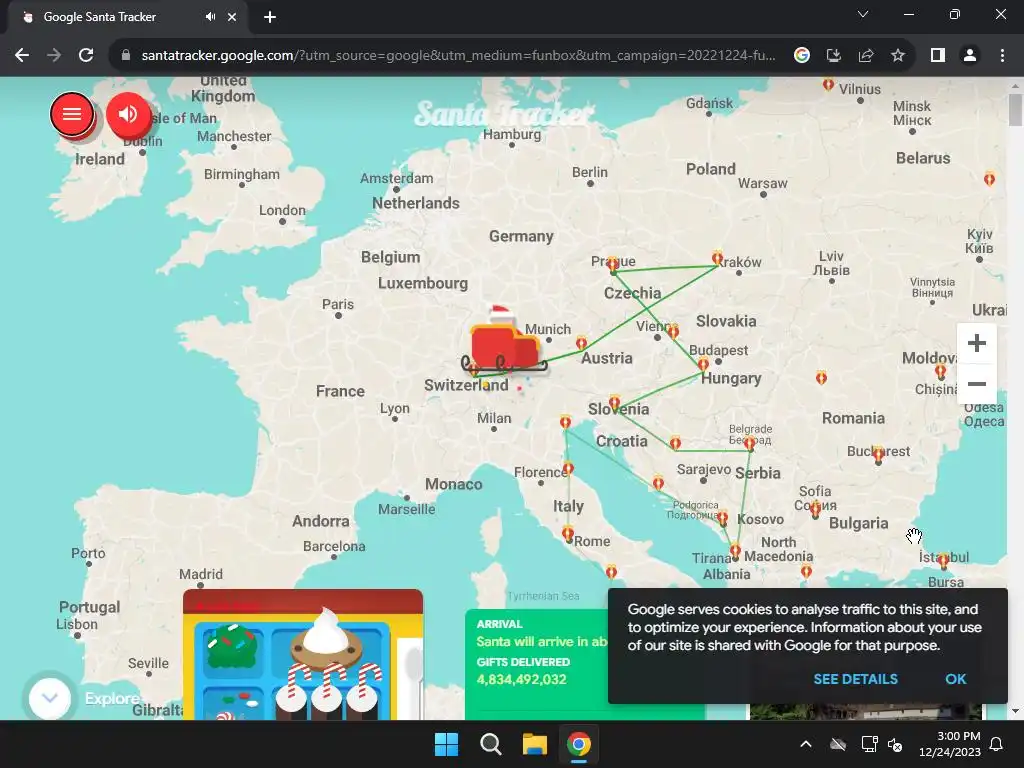Click the address bar URL field
The width and height of the screenshot is (1024, 768).
(458, 56)
